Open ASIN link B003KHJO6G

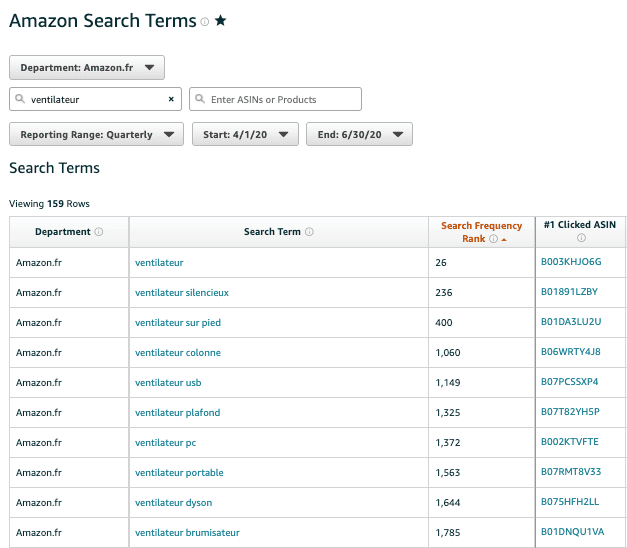pos(571,263)
